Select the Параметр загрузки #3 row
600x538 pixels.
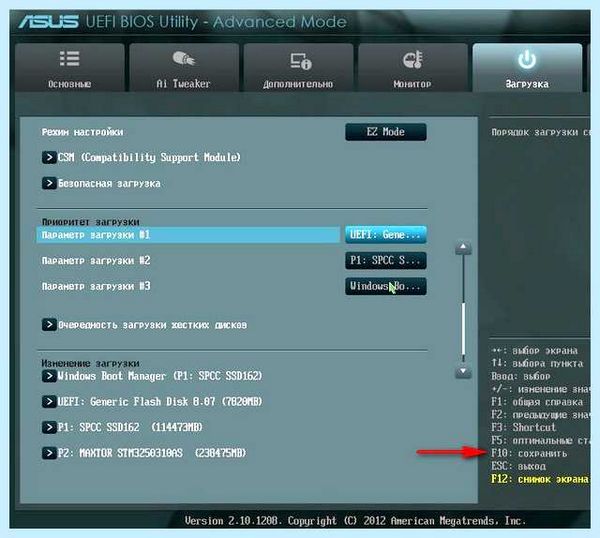coord(188,286)
